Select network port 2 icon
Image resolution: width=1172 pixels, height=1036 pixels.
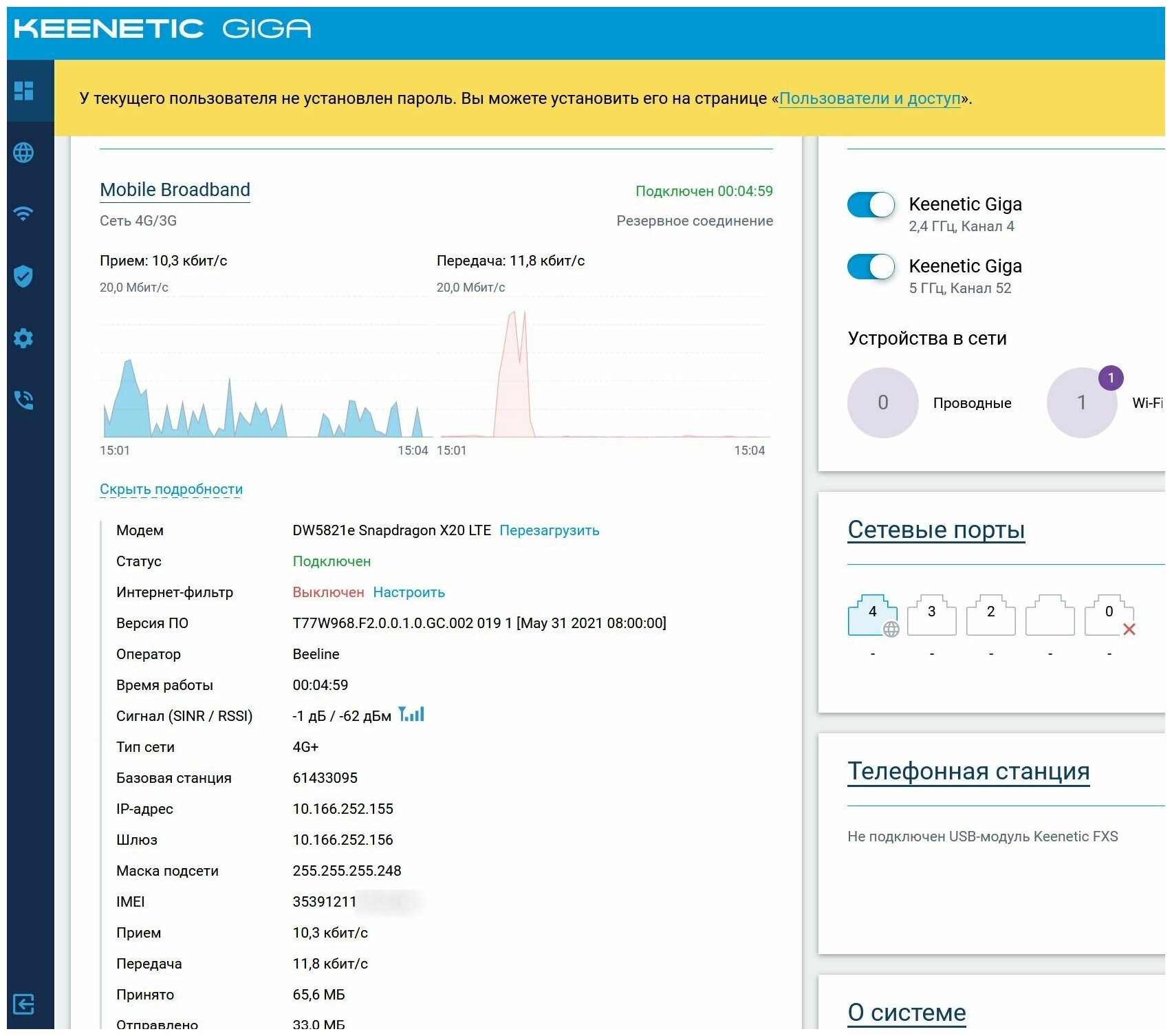point(991,614)
